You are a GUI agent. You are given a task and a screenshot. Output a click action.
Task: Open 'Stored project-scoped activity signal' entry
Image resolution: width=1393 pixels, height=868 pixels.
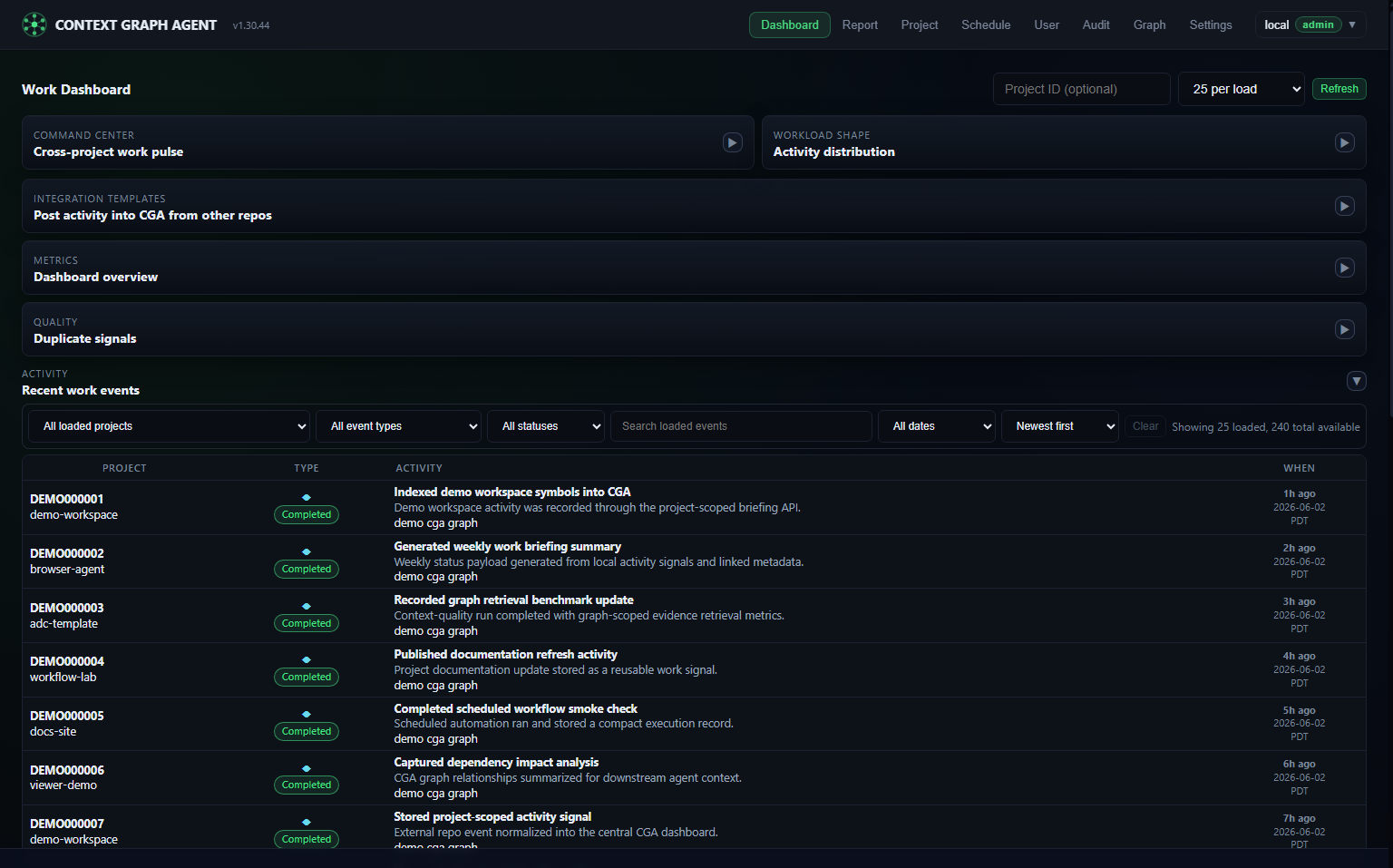pyautogui.click(x=492, y=816)
